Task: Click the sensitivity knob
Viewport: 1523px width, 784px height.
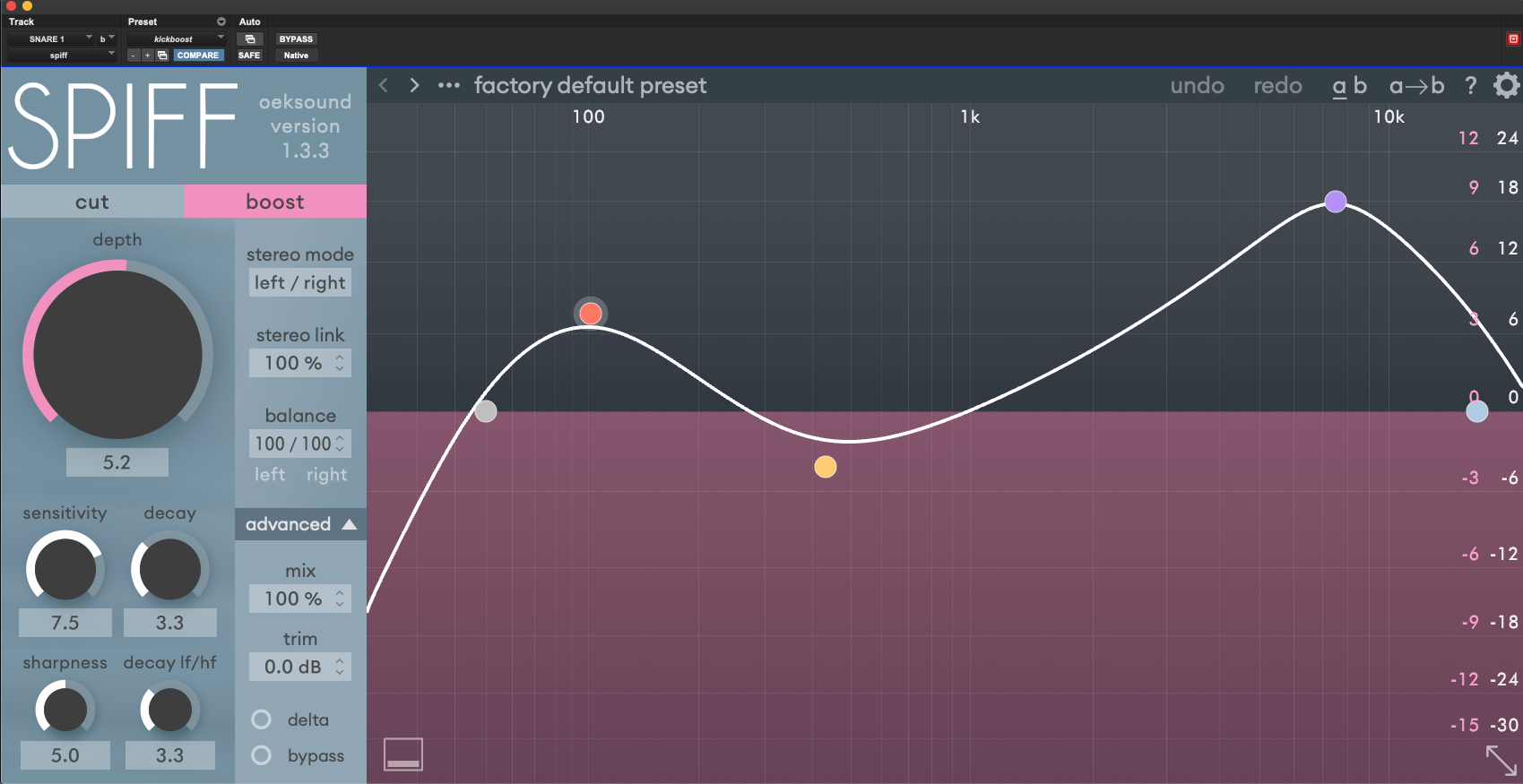Action: 65,568
